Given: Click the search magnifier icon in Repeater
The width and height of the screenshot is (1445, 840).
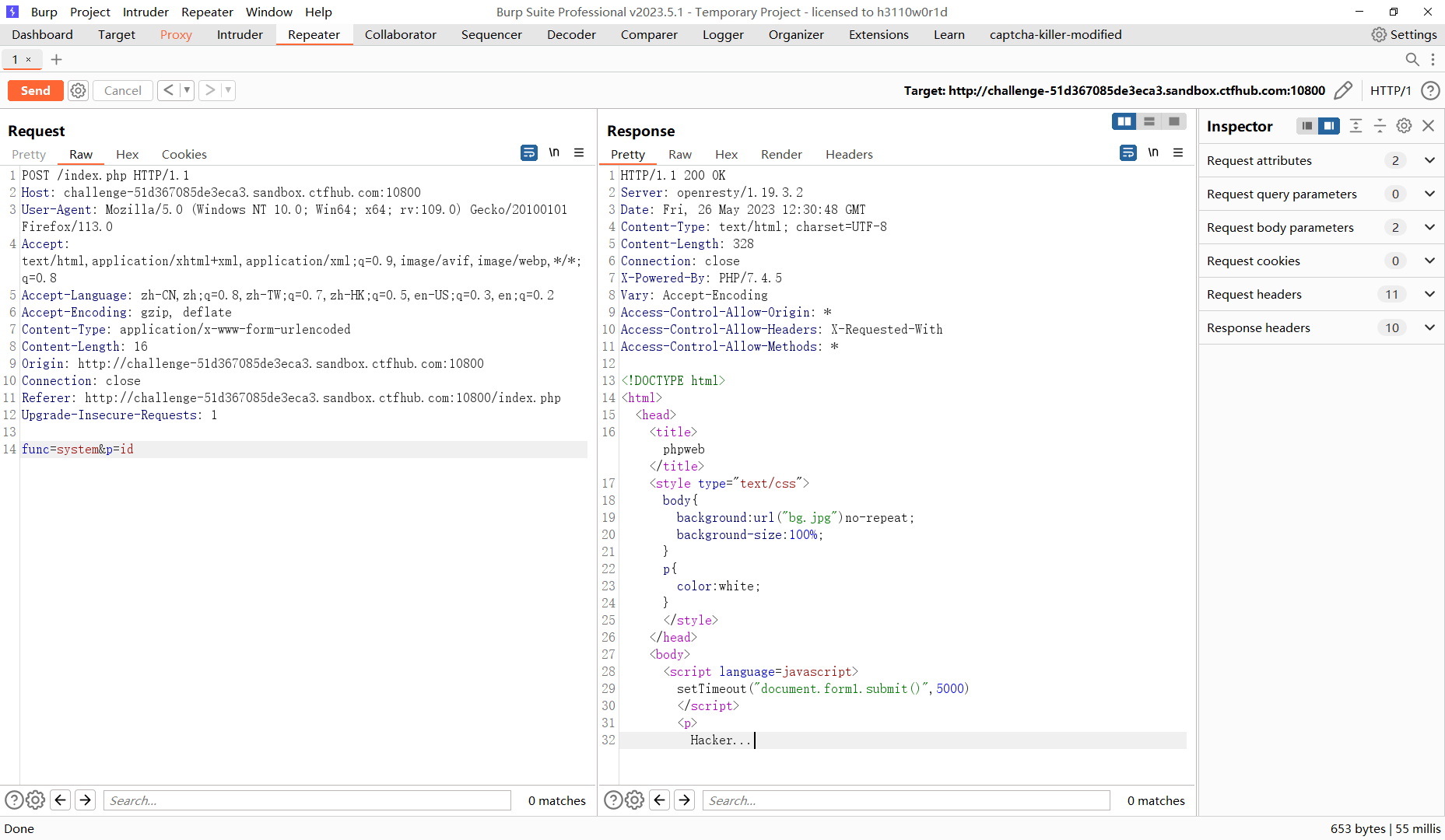Looking at the screenshot, I should tap(1412, 60).
